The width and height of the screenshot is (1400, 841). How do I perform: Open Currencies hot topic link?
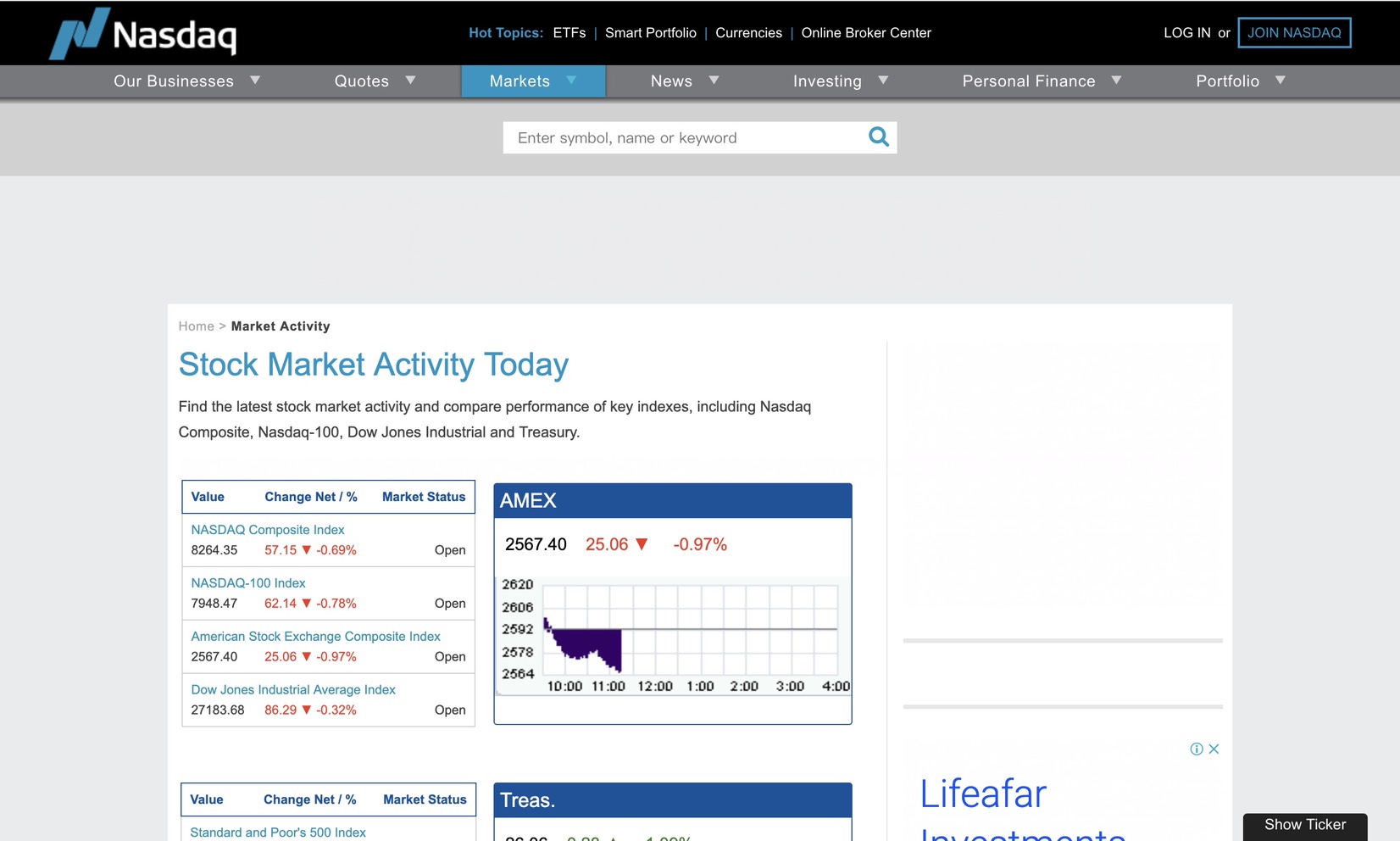pyautogui.click(x=749, y=33)
